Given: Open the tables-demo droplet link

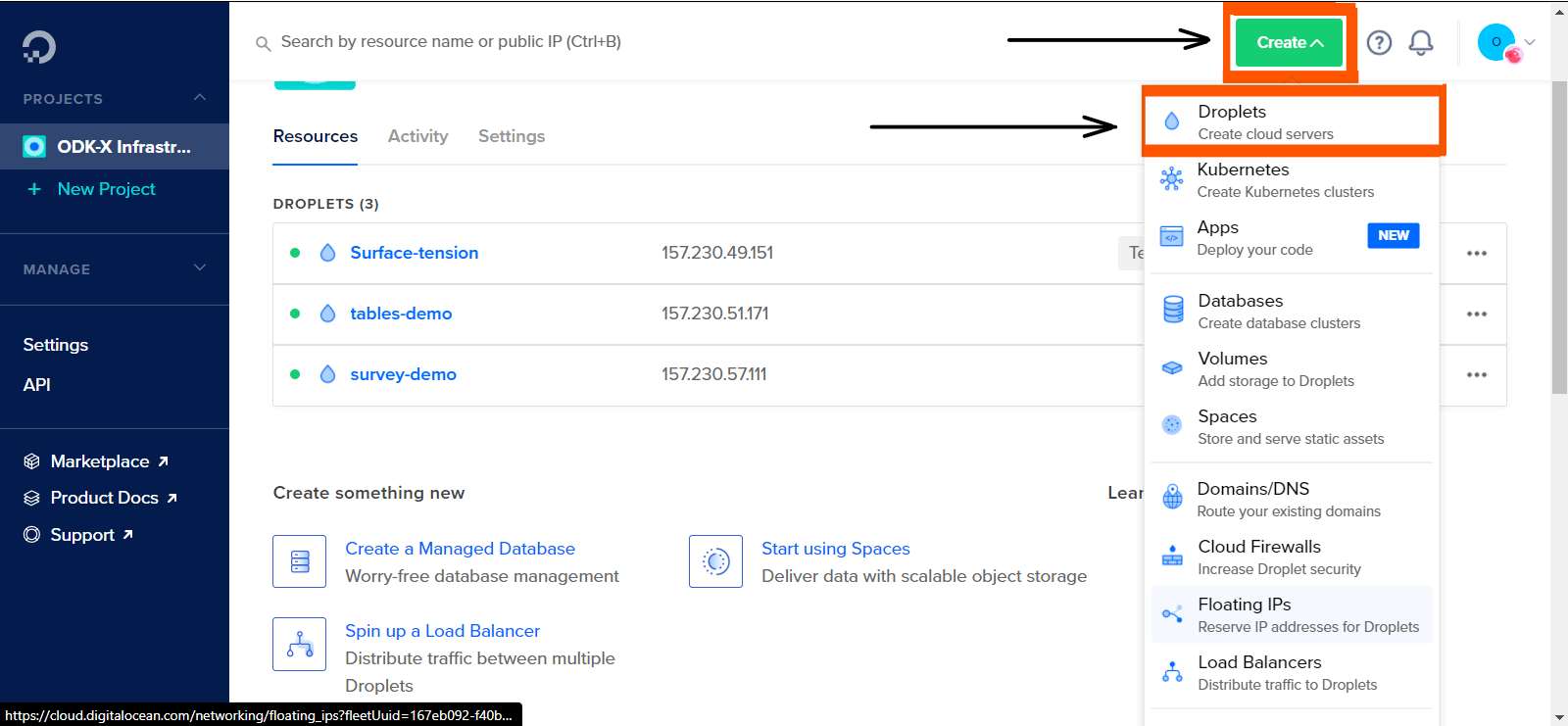Looking at the screenshot, I should (401, 314).
